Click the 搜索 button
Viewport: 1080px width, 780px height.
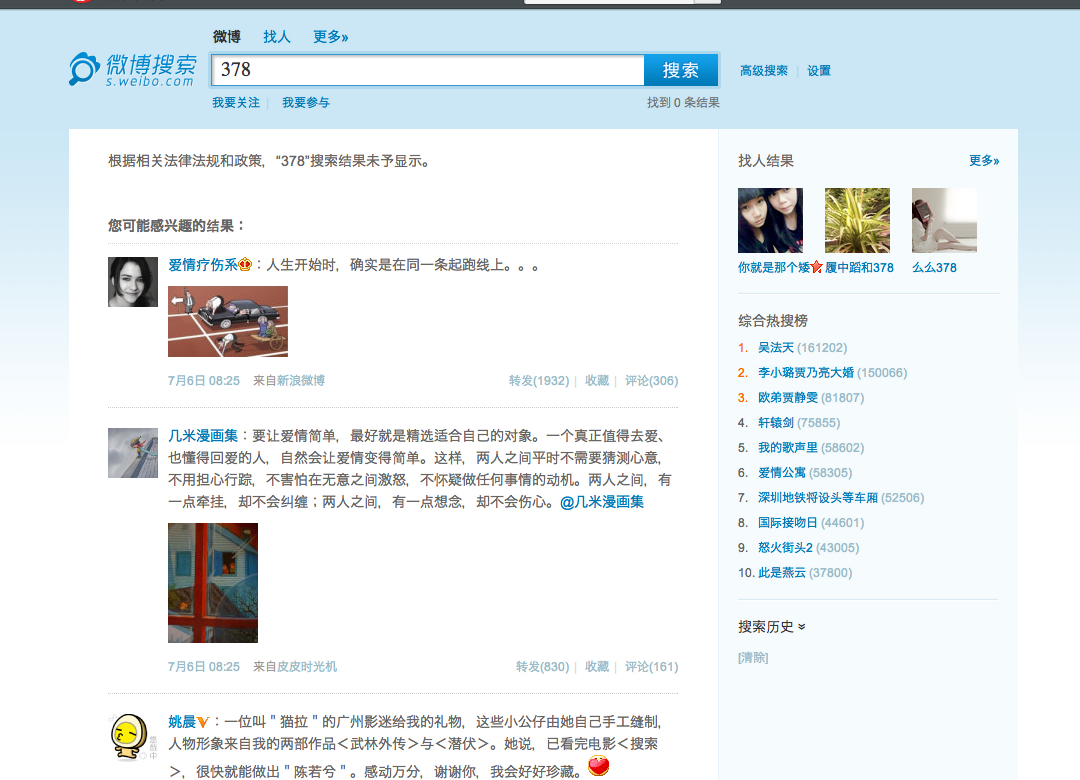(681, 70)
